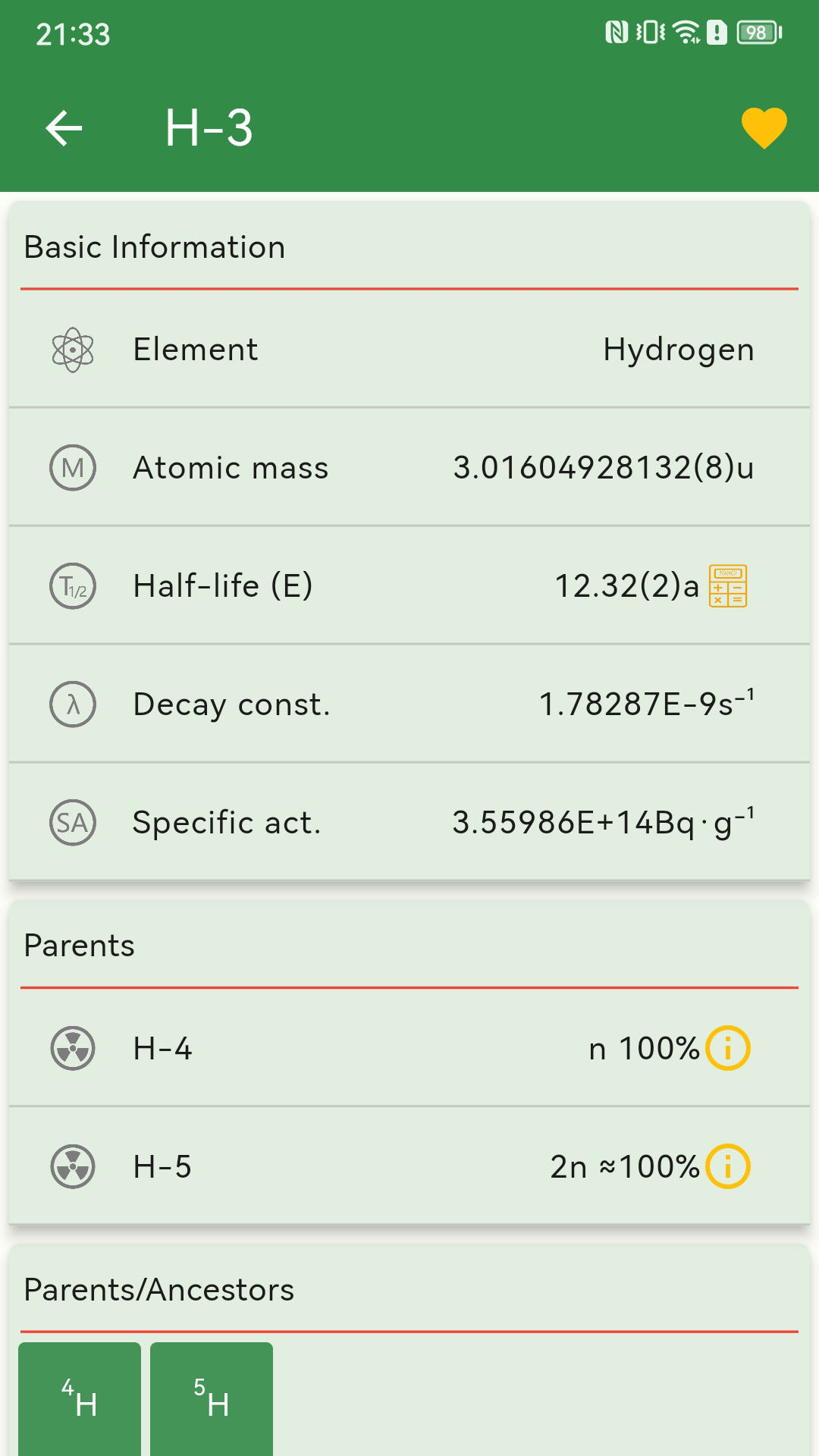The height and width of the screenshot is (1456, 819).
Task: Toggle the yellow favorite heart
Action: [x=764, y=127]
